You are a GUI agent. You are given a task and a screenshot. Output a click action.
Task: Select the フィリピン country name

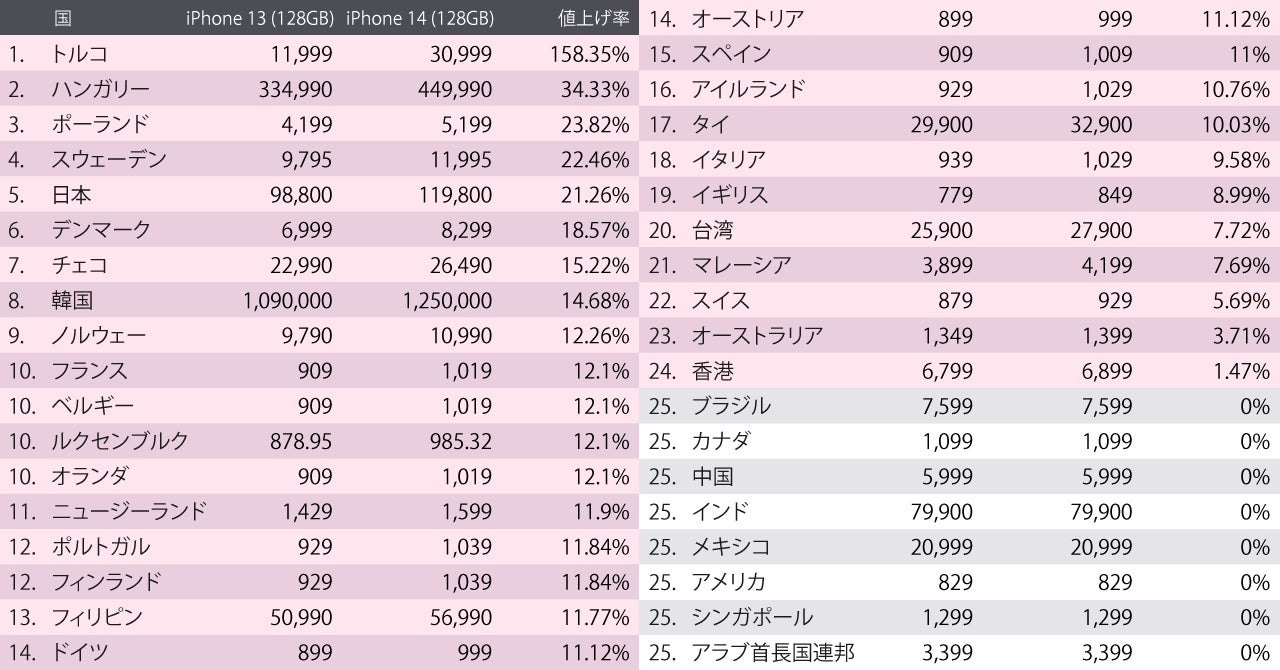(x=97, y=617)
